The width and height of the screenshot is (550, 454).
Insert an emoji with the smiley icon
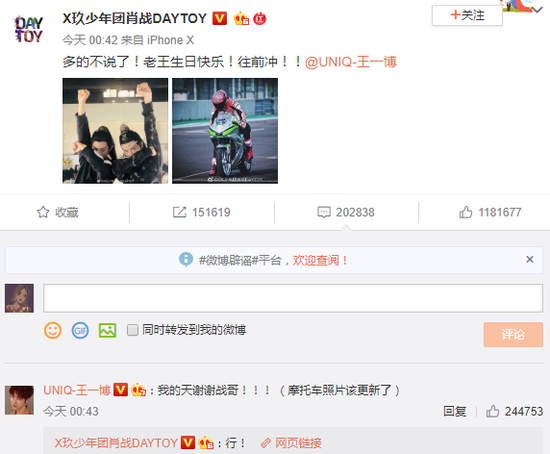(53, 330)
